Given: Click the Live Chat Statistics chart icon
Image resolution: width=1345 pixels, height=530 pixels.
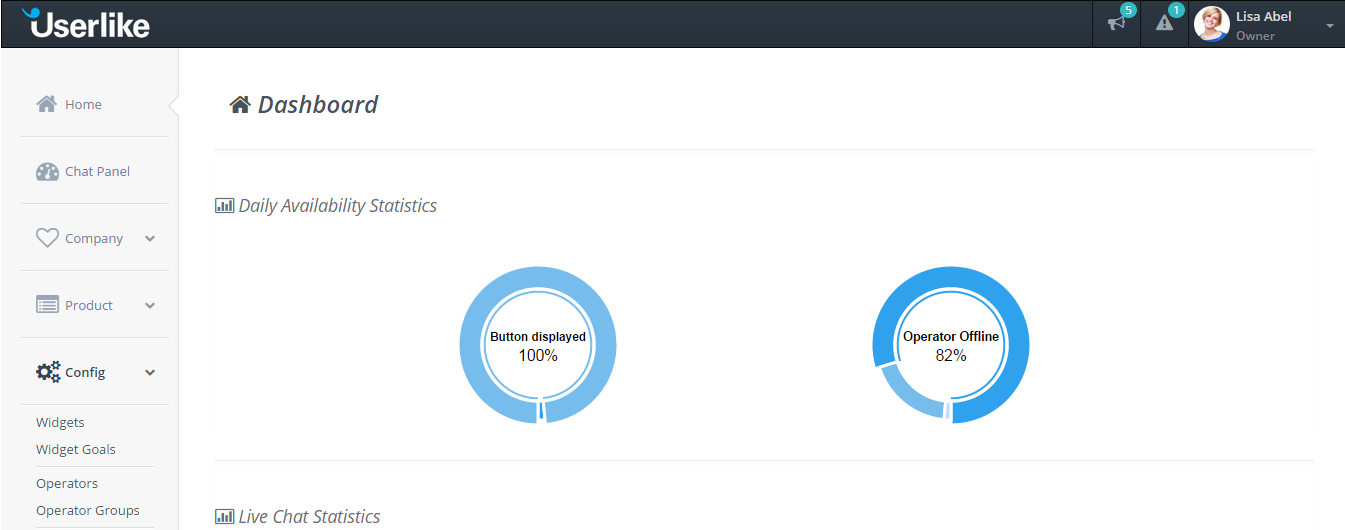Looking at the screenshot, I should (225, 516).
